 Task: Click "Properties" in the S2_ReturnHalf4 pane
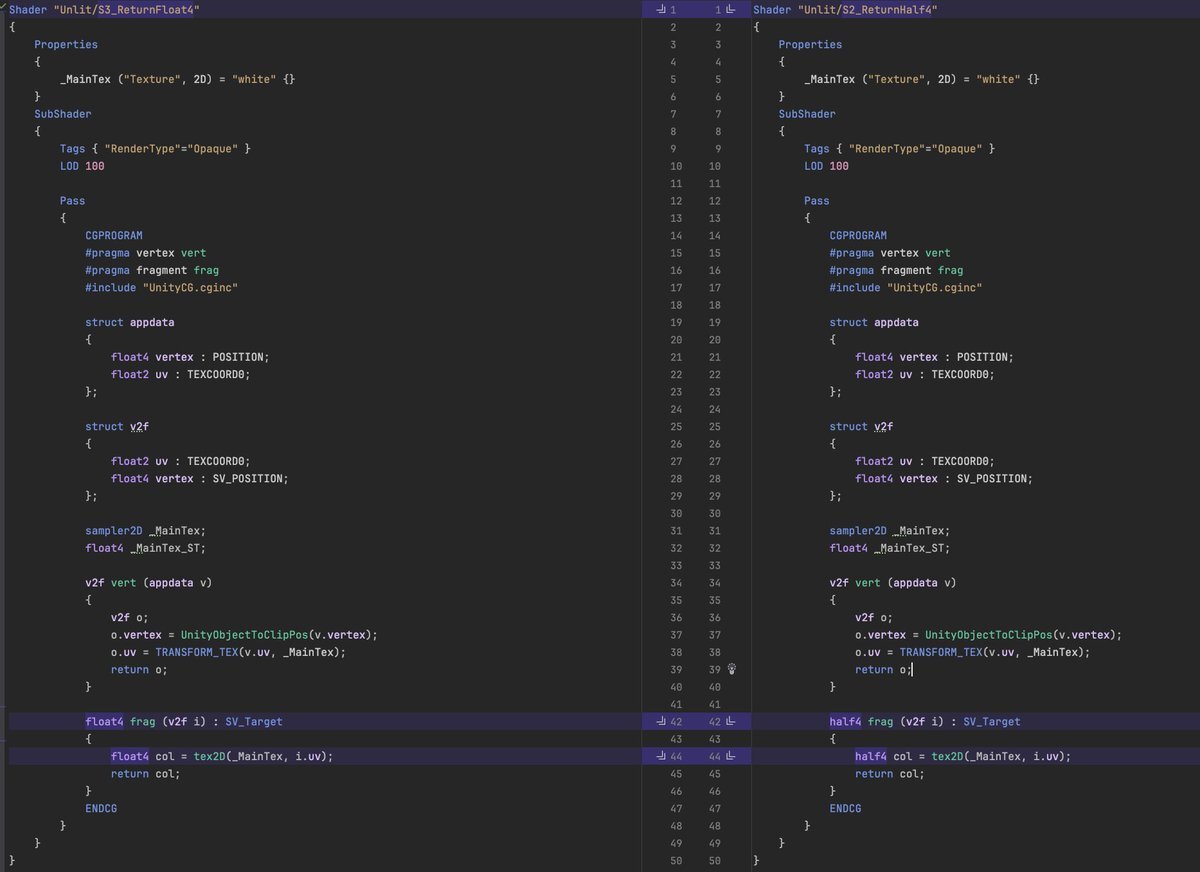(x=810, y=44)
